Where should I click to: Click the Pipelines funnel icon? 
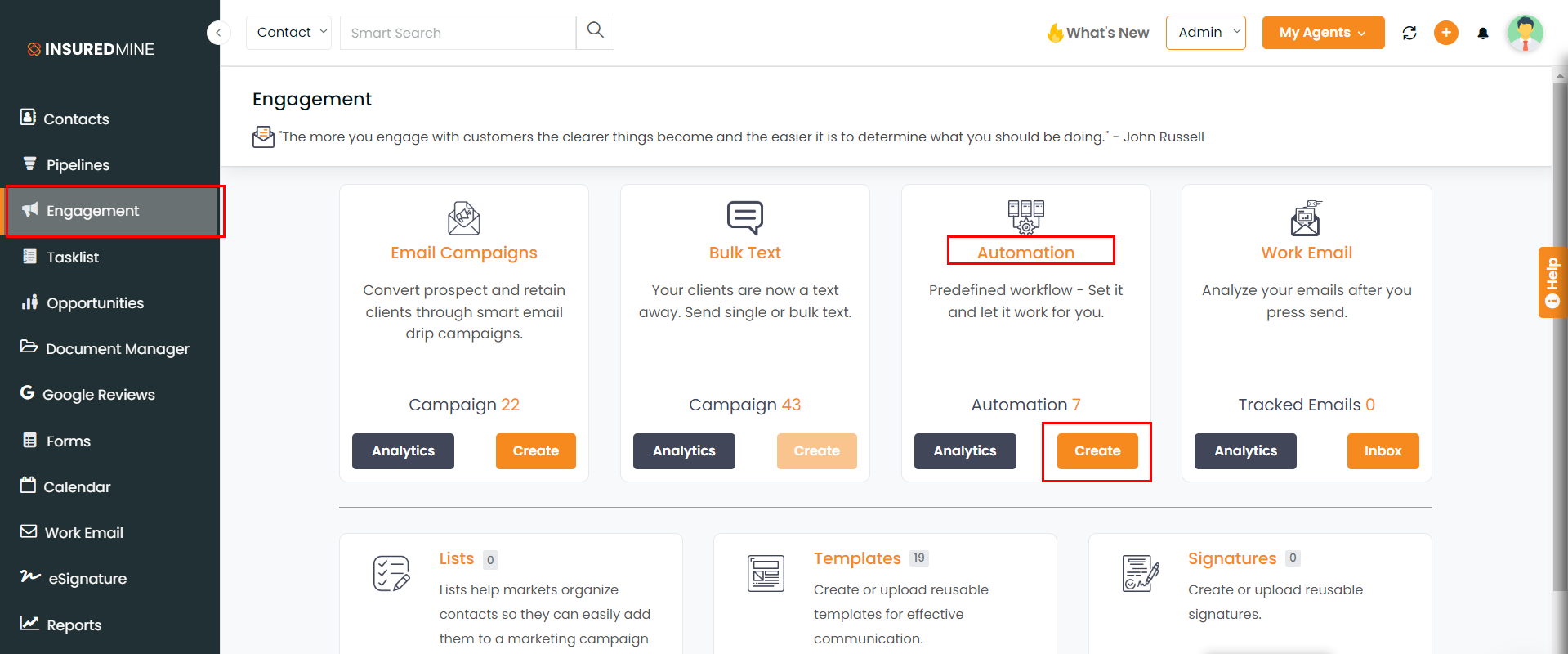[29, 163]
